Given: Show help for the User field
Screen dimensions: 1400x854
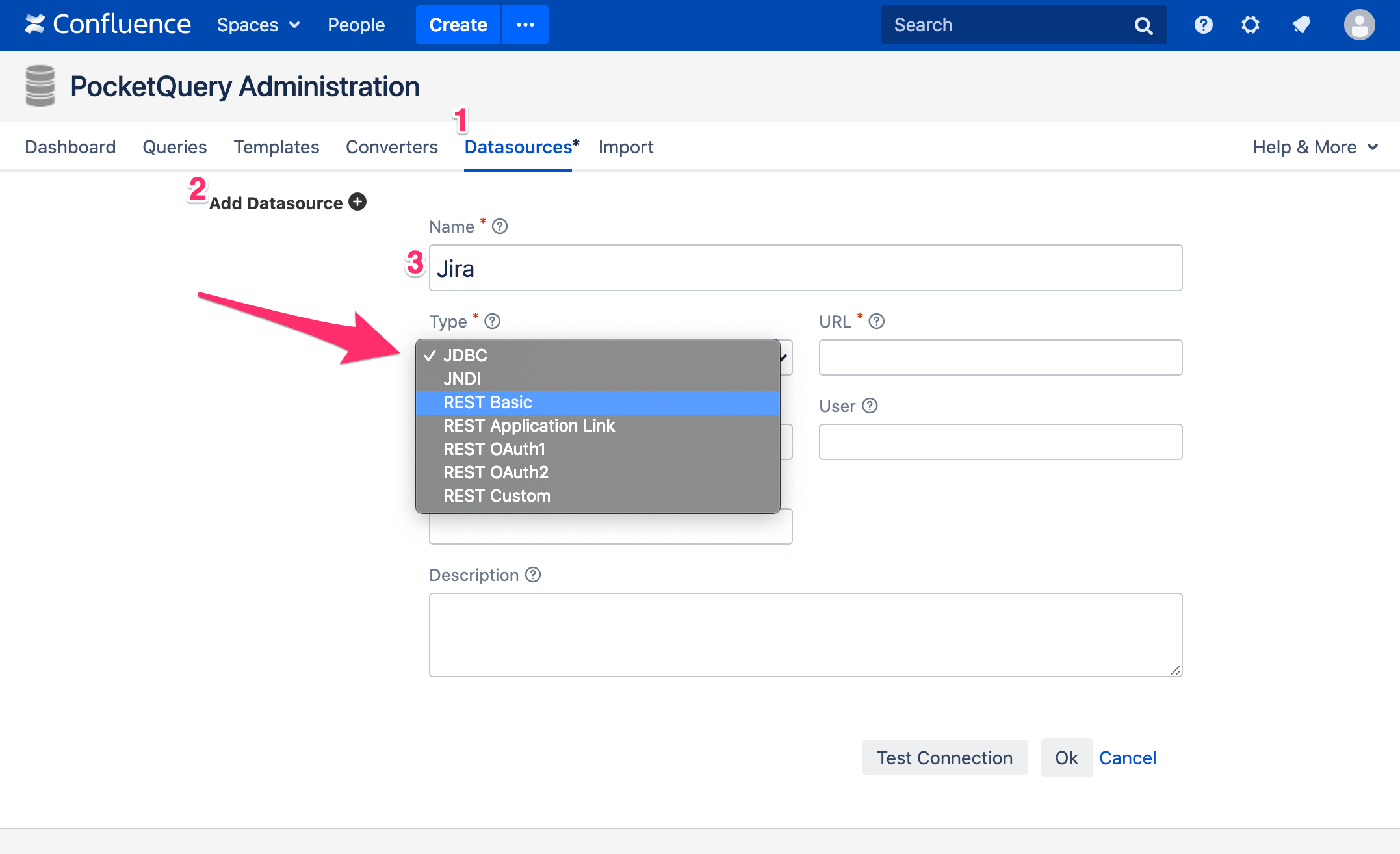Looking at the screenshot, I should pyautogui.click(x=870, y=406).
